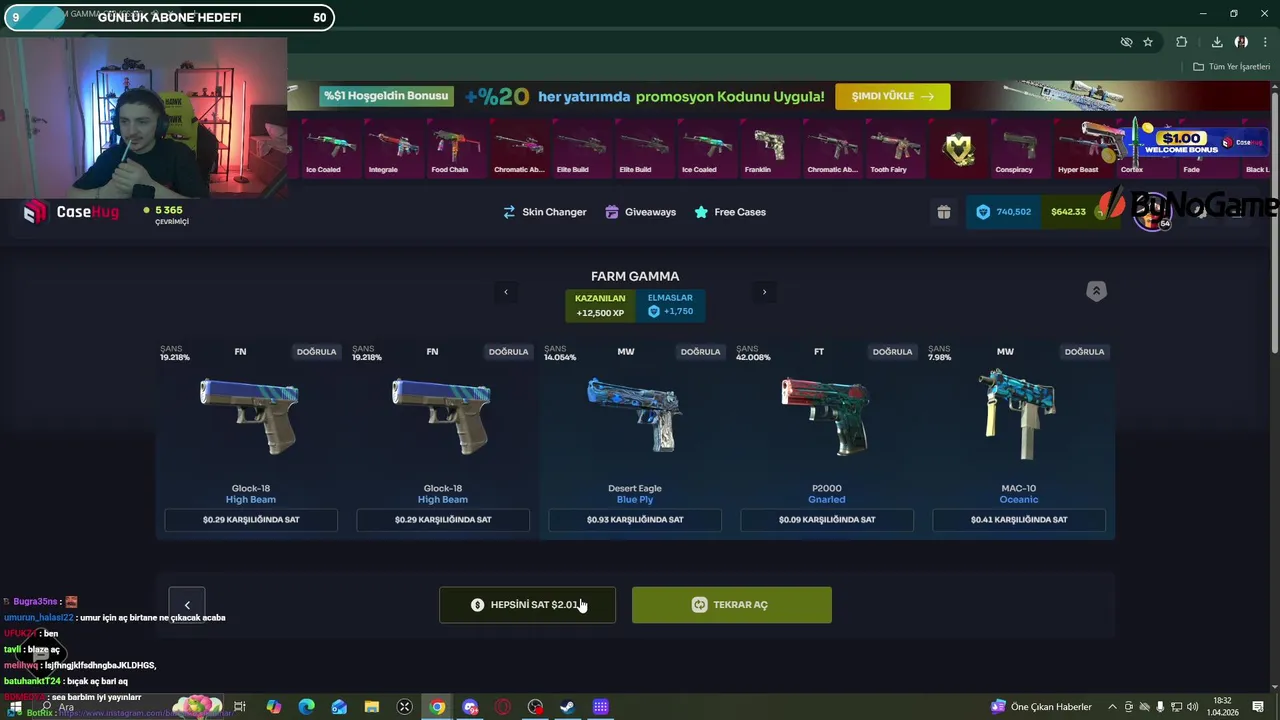Click the MAC-10 Oceanic skin image
This screenshot has width=1280, height=720.
[1018, 415]
